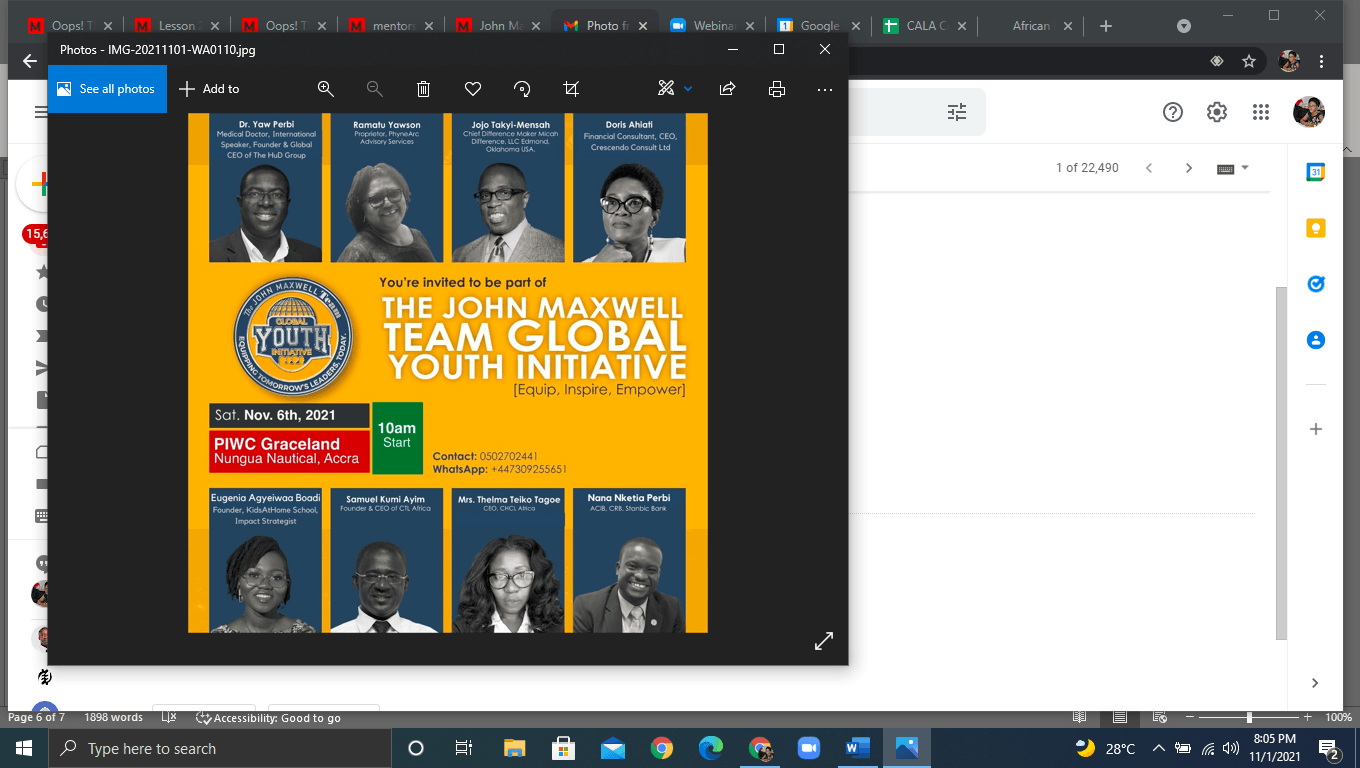Image resolution: width=1360 pixels, height=768 pixels.
Task: Click Accessibility: Good to go status
Action: (268, 717)
